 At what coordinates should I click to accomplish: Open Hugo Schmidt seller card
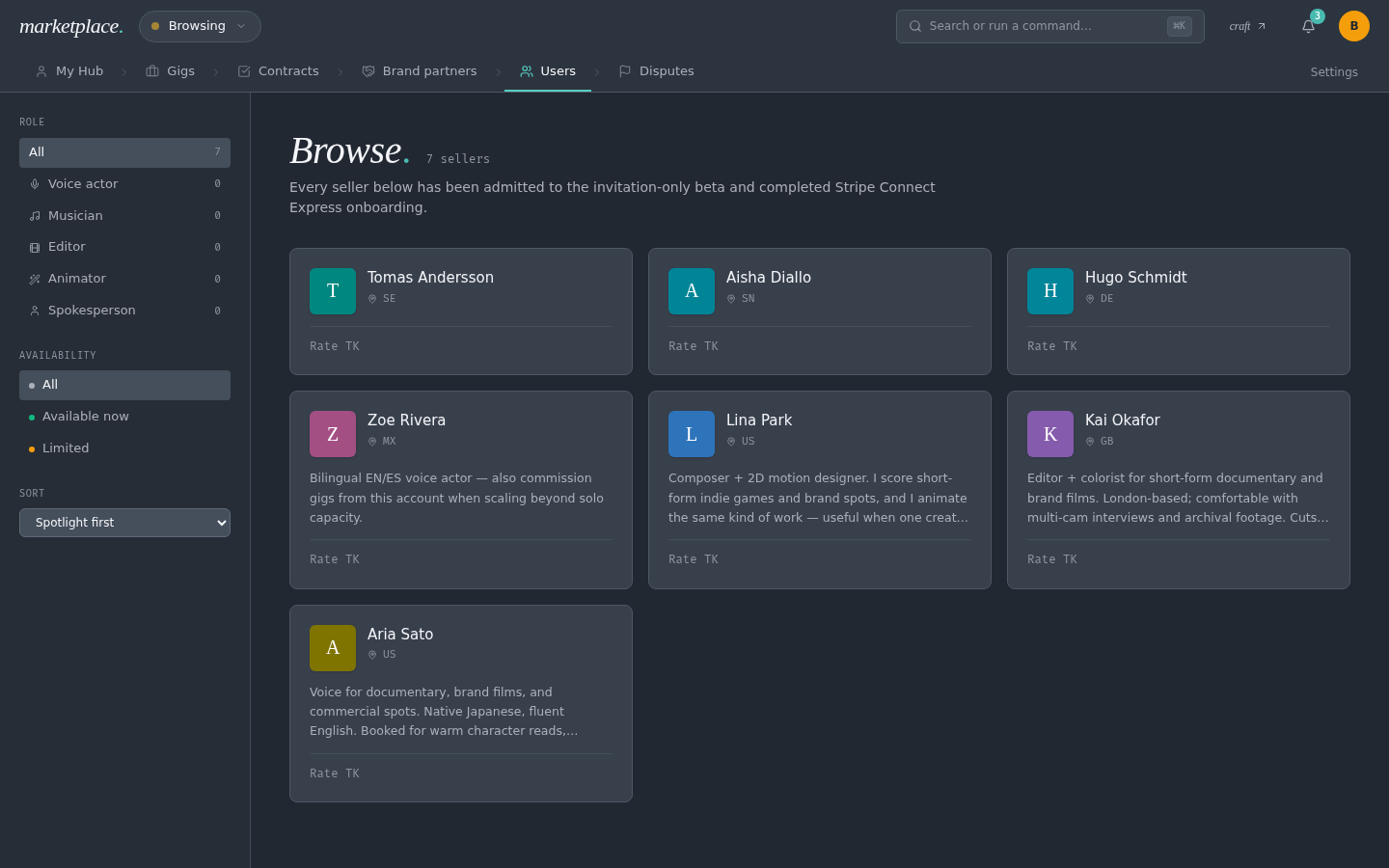pyautogui.click(x=1179, y=312)
